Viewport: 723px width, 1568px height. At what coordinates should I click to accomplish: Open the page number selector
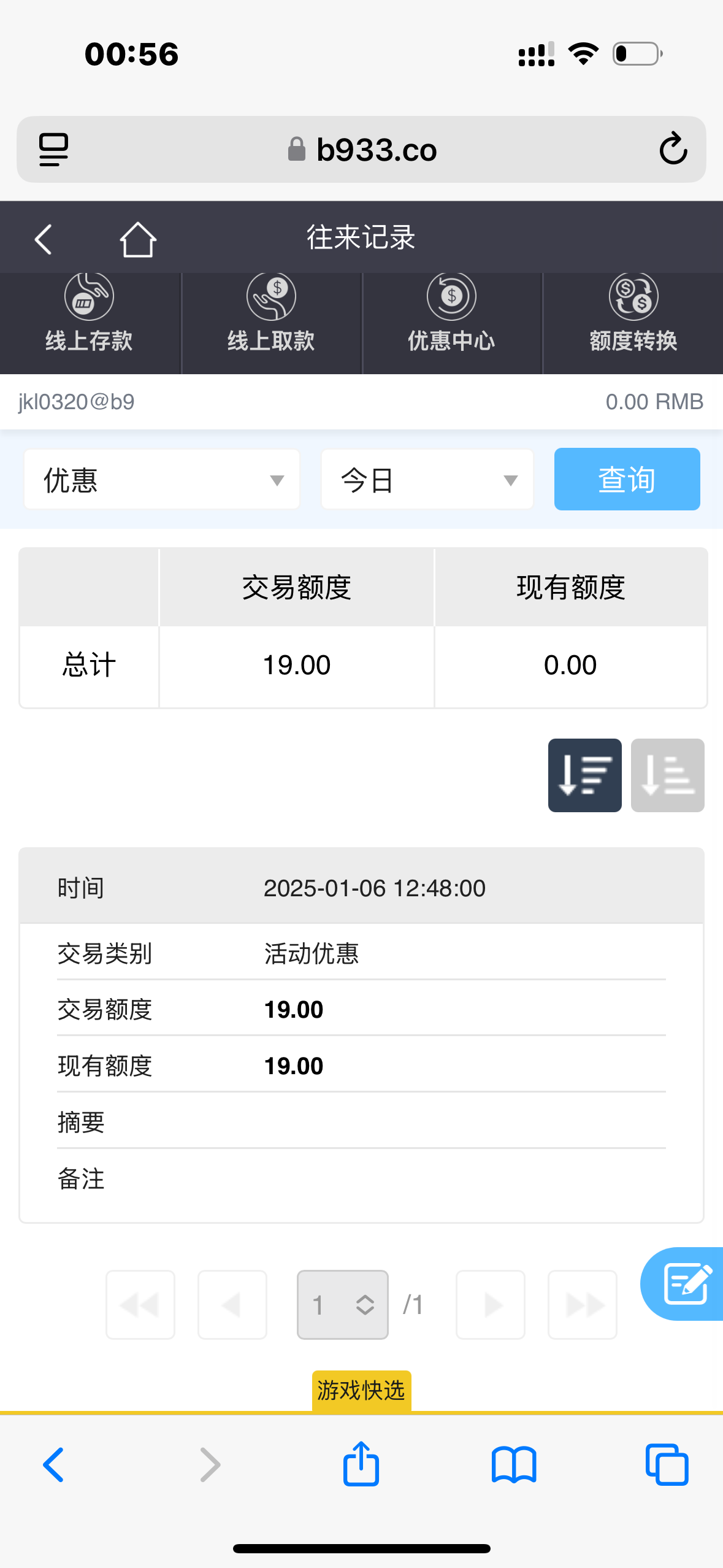pyautogui.click(x=342, y=1305)
